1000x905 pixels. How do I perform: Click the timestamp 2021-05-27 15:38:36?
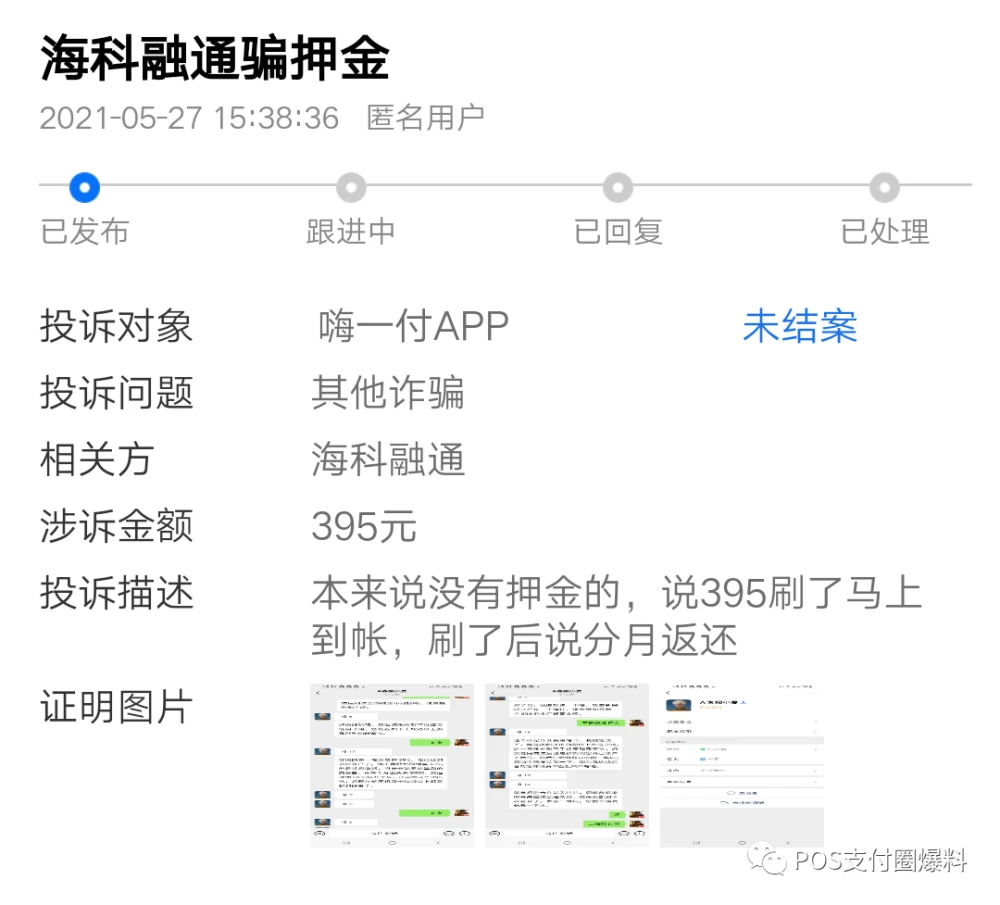189,118
